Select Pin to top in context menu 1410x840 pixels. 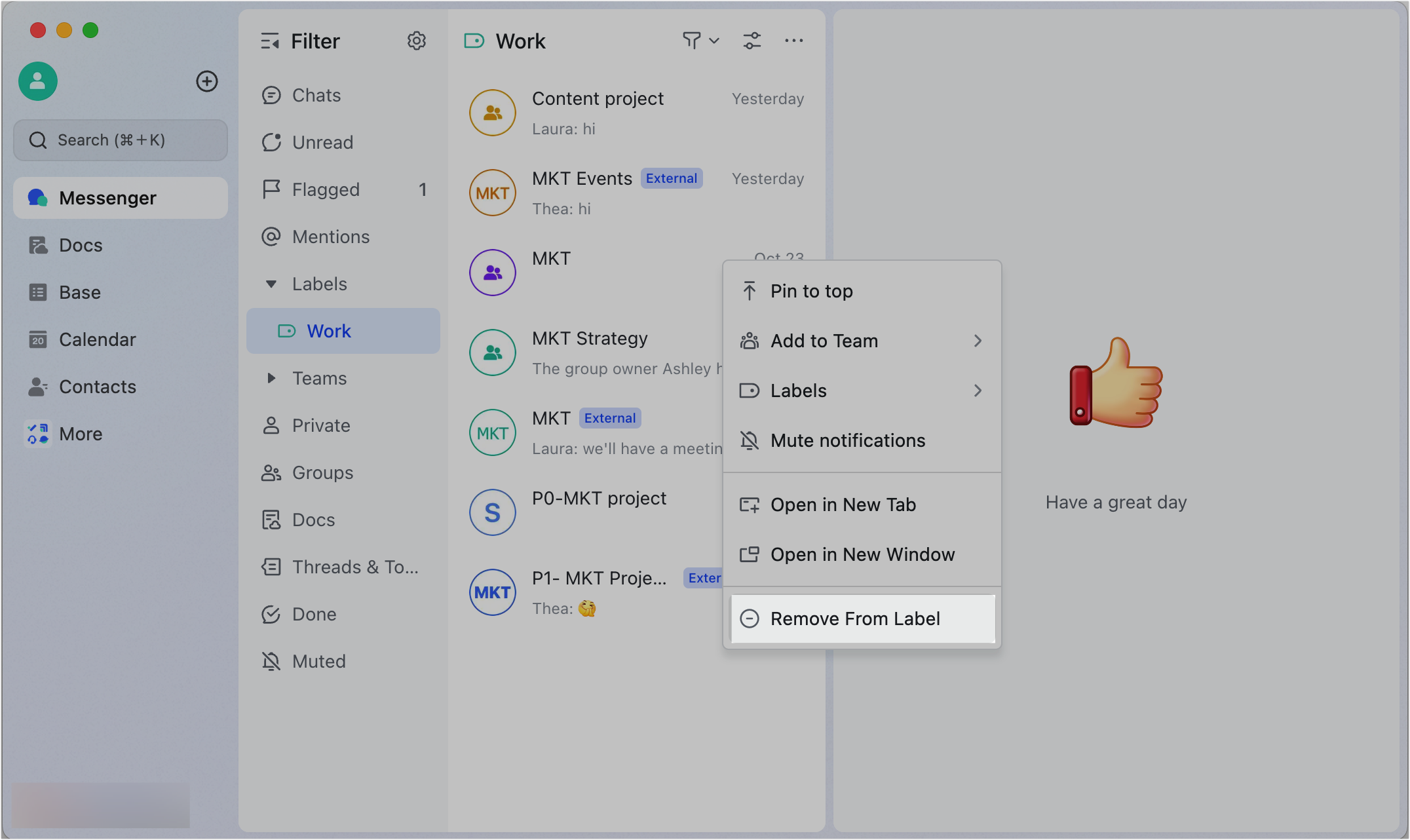point(811,291)
